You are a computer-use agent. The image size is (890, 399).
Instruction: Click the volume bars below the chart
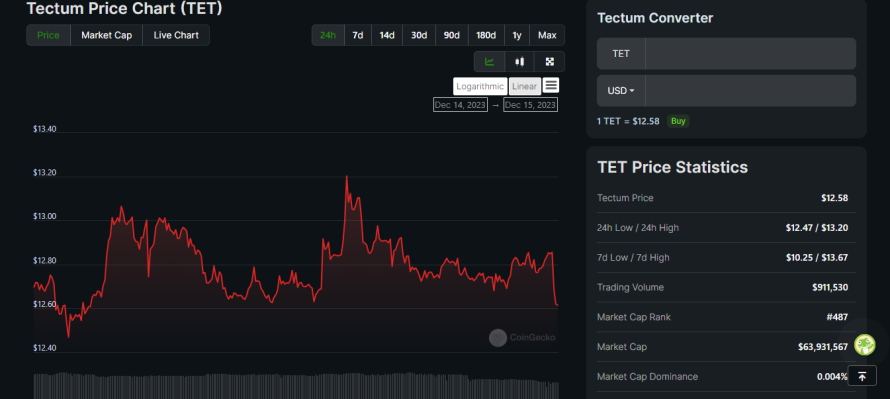[x=296, y=385]
